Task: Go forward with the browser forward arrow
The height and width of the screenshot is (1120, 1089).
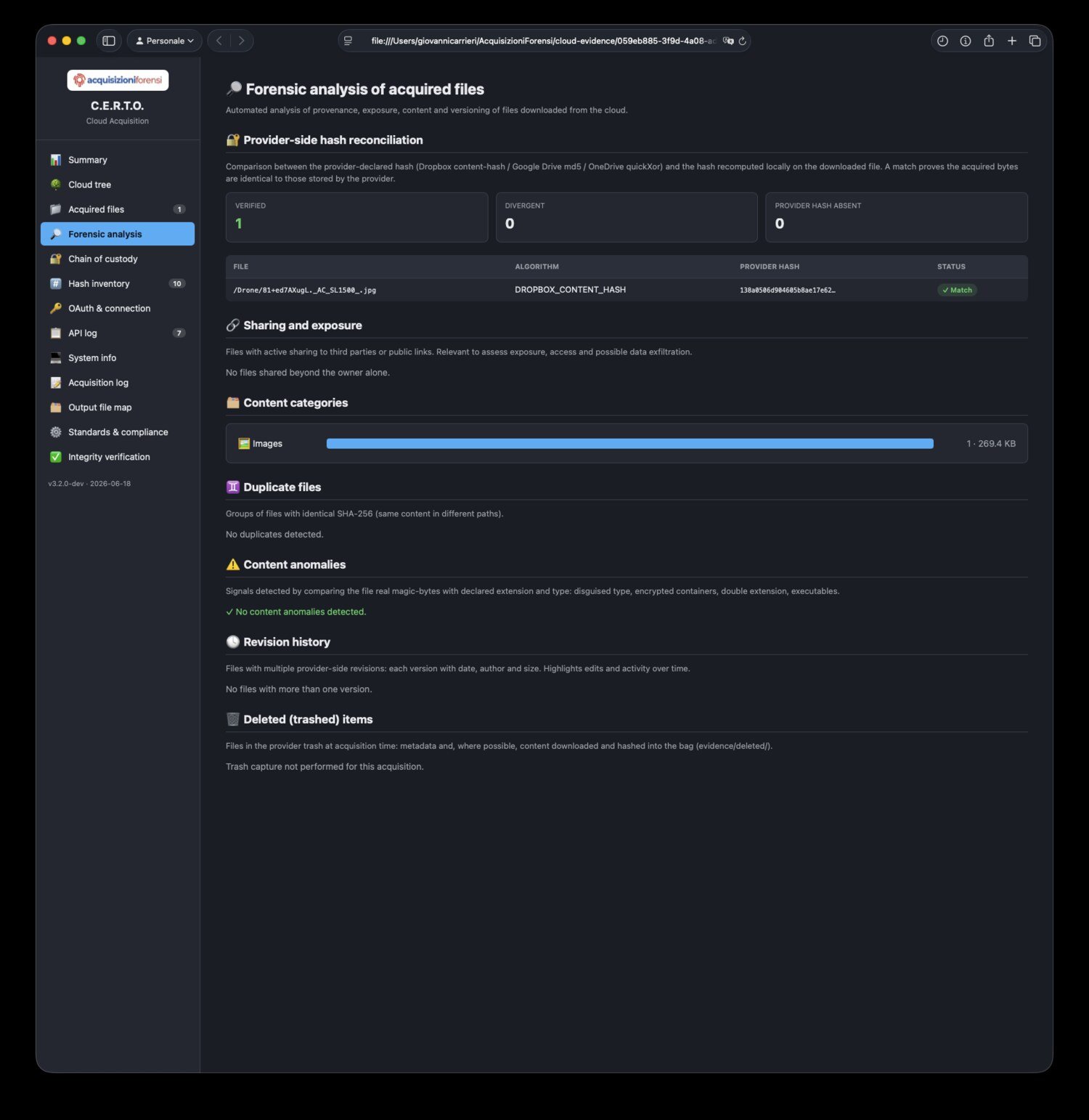Action: [x=242, y=41]
